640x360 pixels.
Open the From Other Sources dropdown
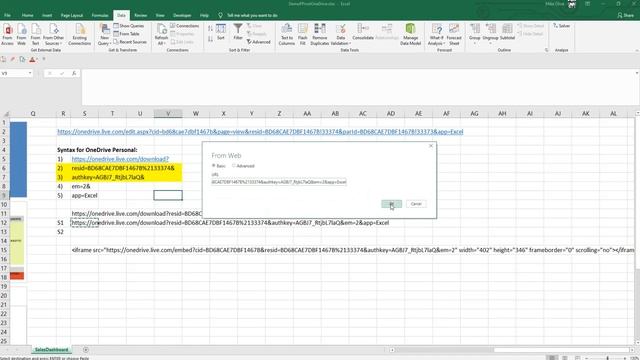pos(53,34)
